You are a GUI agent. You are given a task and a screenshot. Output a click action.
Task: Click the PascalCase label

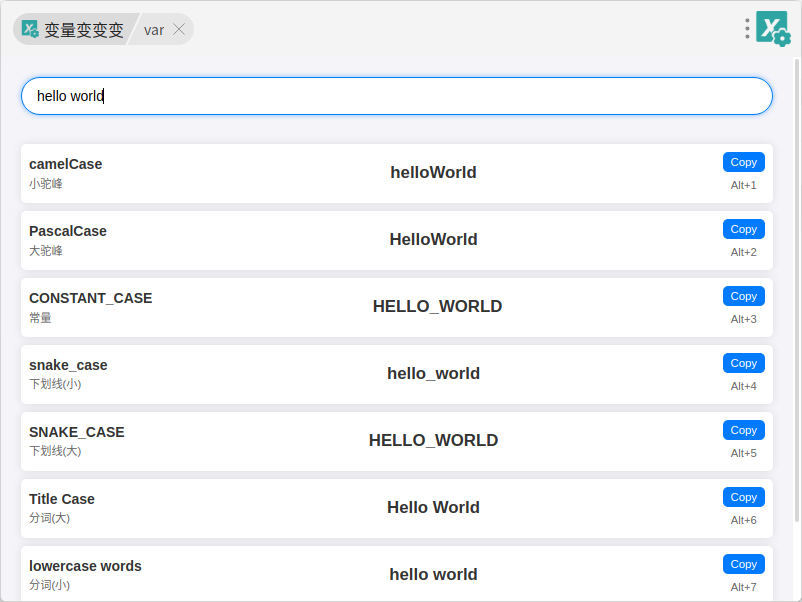coord(68,231)
